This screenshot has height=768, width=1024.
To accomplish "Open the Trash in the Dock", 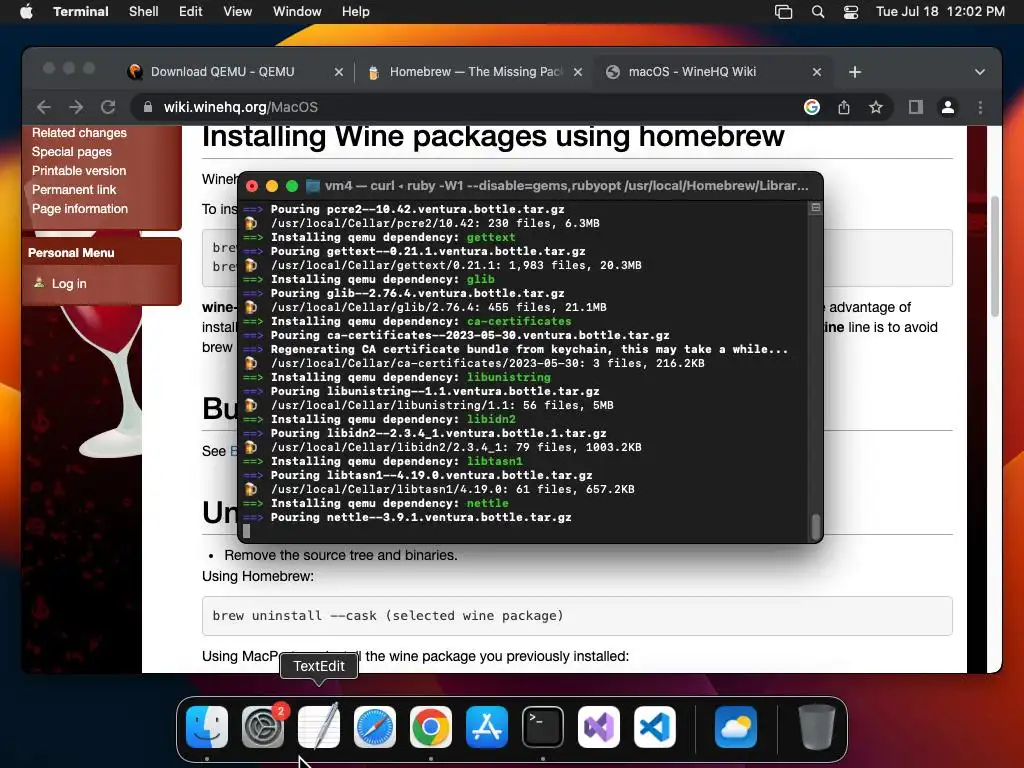I will pos(816,727).
